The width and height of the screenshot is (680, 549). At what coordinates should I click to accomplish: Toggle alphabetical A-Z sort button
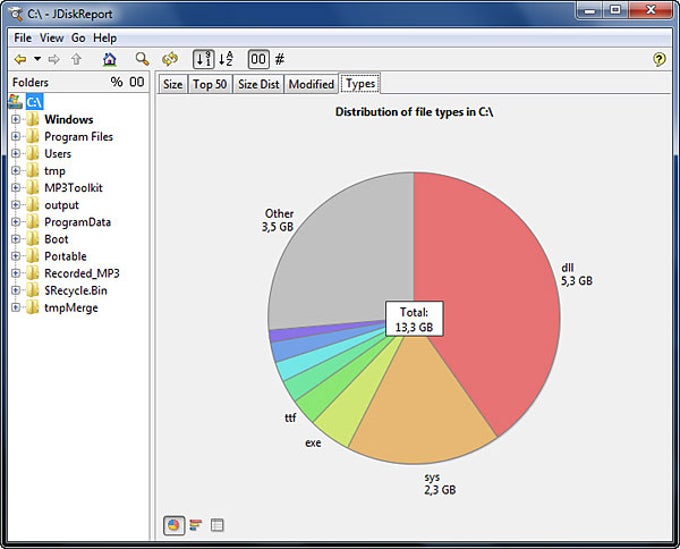[226, 59]
